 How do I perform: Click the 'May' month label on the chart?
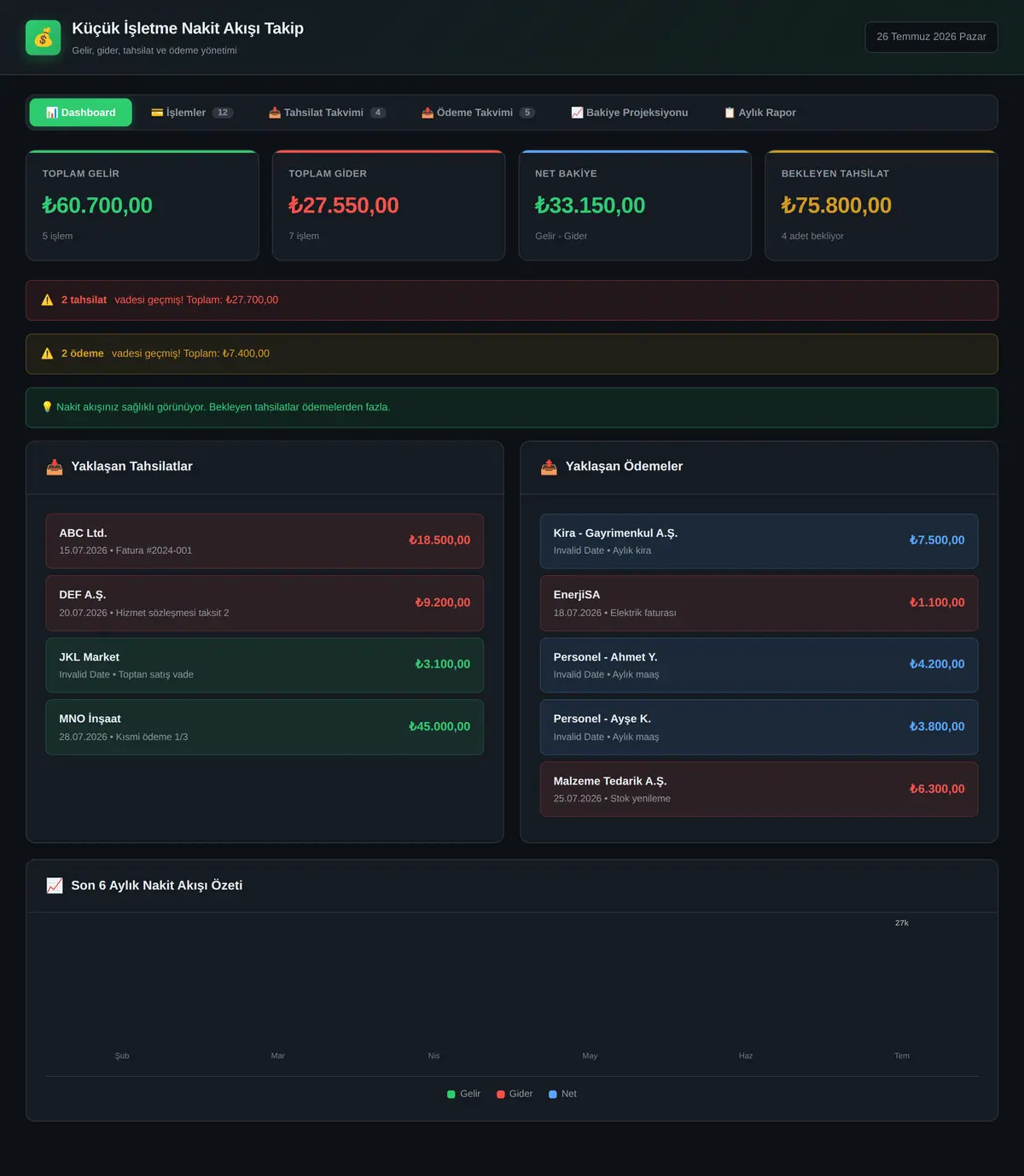(x=590, y=1057)
